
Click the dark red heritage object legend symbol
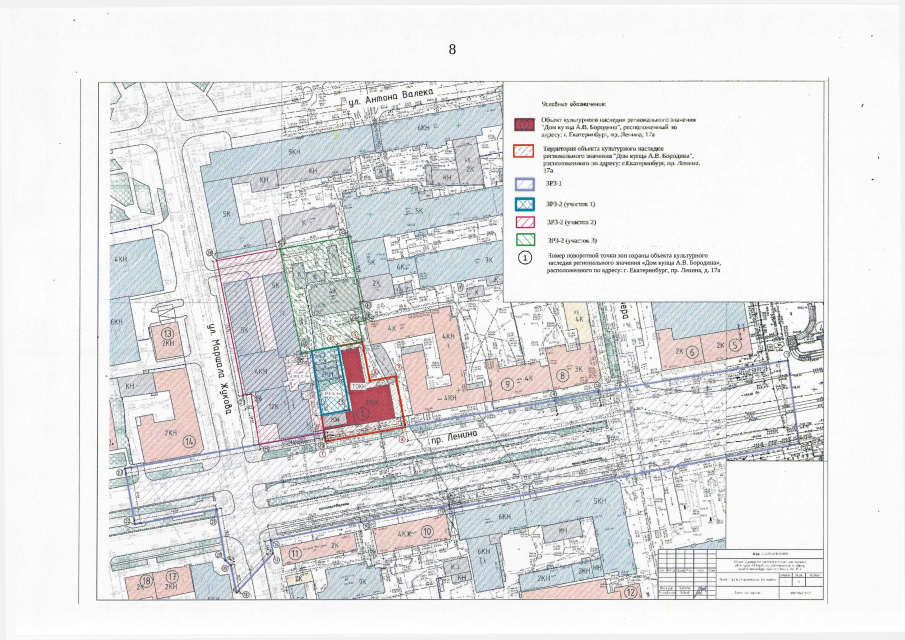point(523,124)
